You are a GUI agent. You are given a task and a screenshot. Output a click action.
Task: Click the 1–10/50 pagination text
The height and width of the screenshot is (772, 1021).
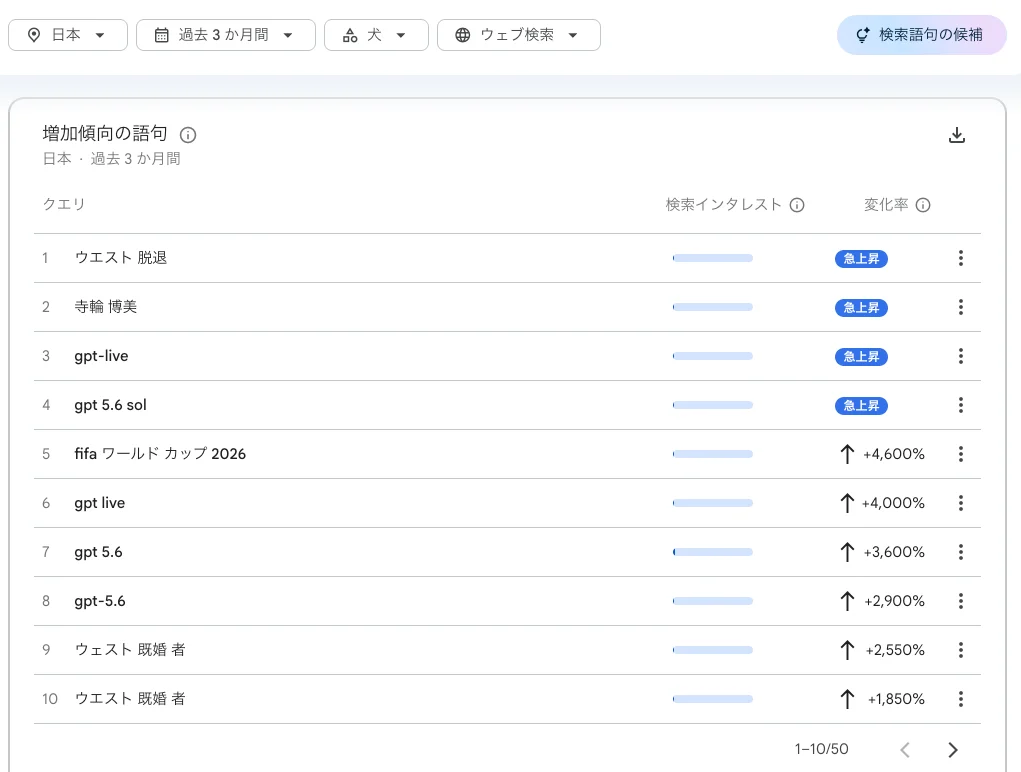(x=821, y=749)
